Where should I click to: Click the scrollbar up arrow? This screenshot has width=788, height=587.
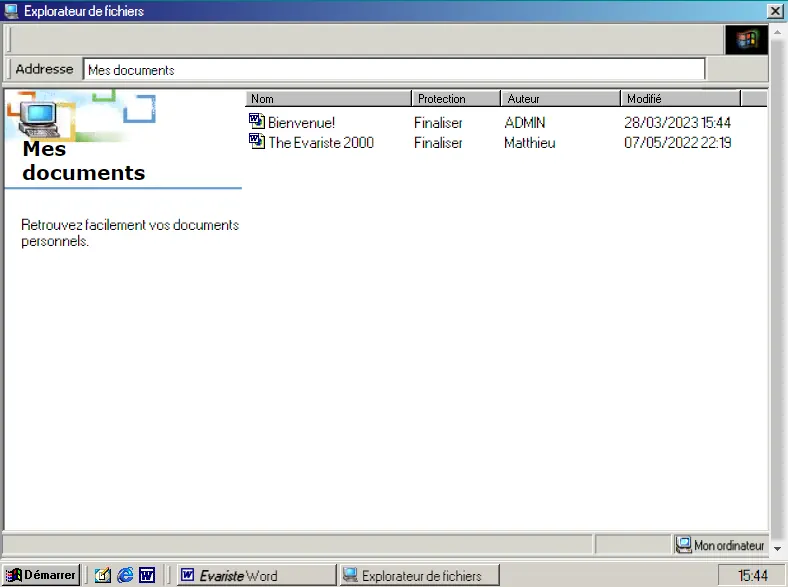(x=777, y=32)
